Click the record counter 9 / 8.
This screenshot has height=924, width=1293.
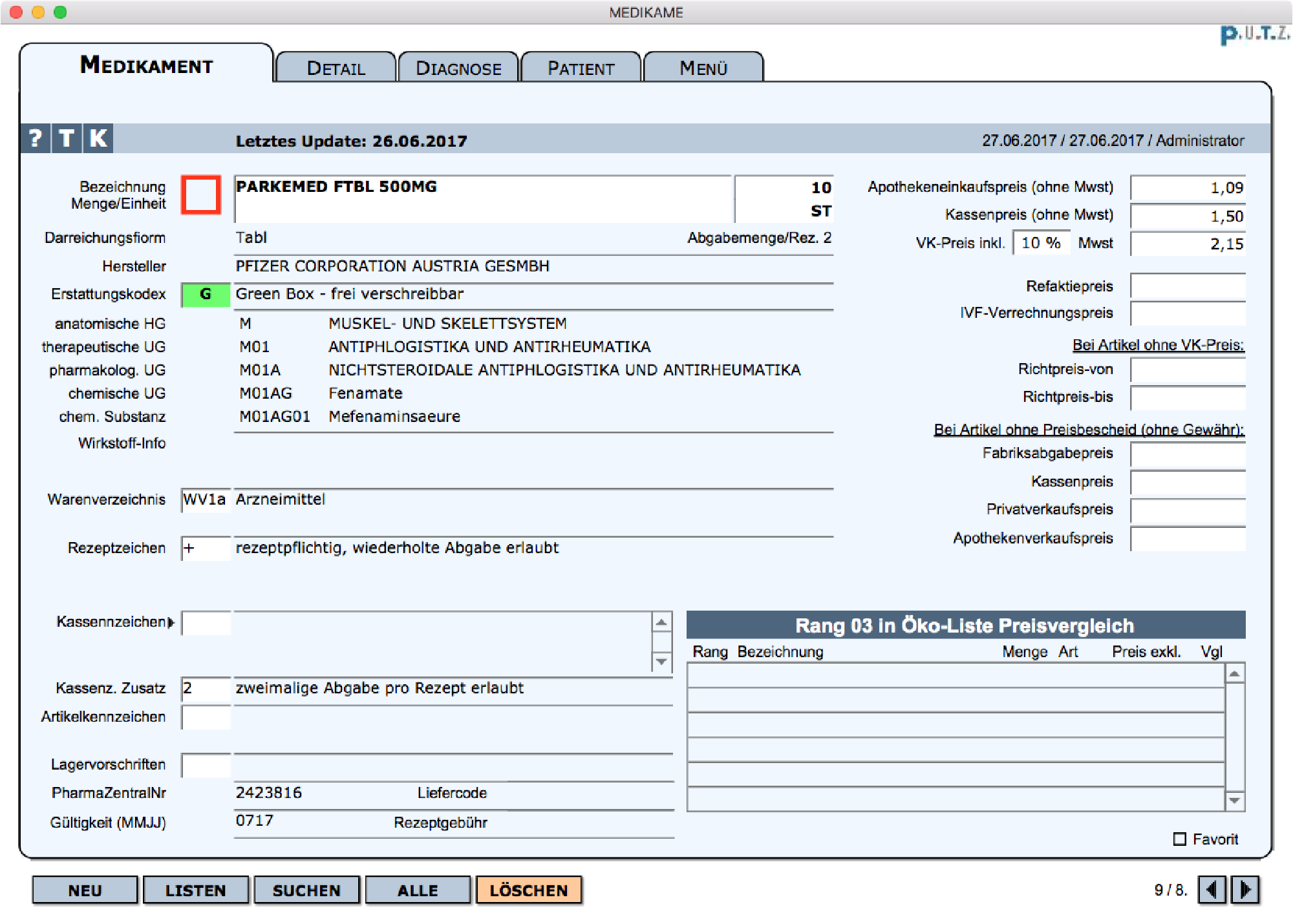point(1170,890)
